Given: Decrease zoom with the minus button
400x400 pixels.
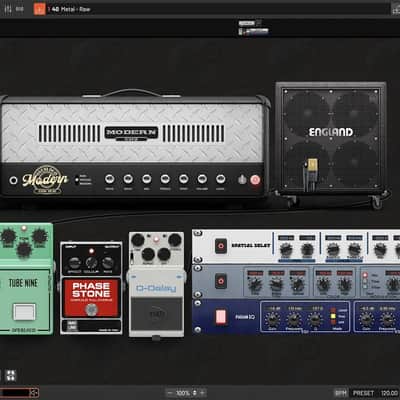Looking at the screenshot, I should point(170,393).
